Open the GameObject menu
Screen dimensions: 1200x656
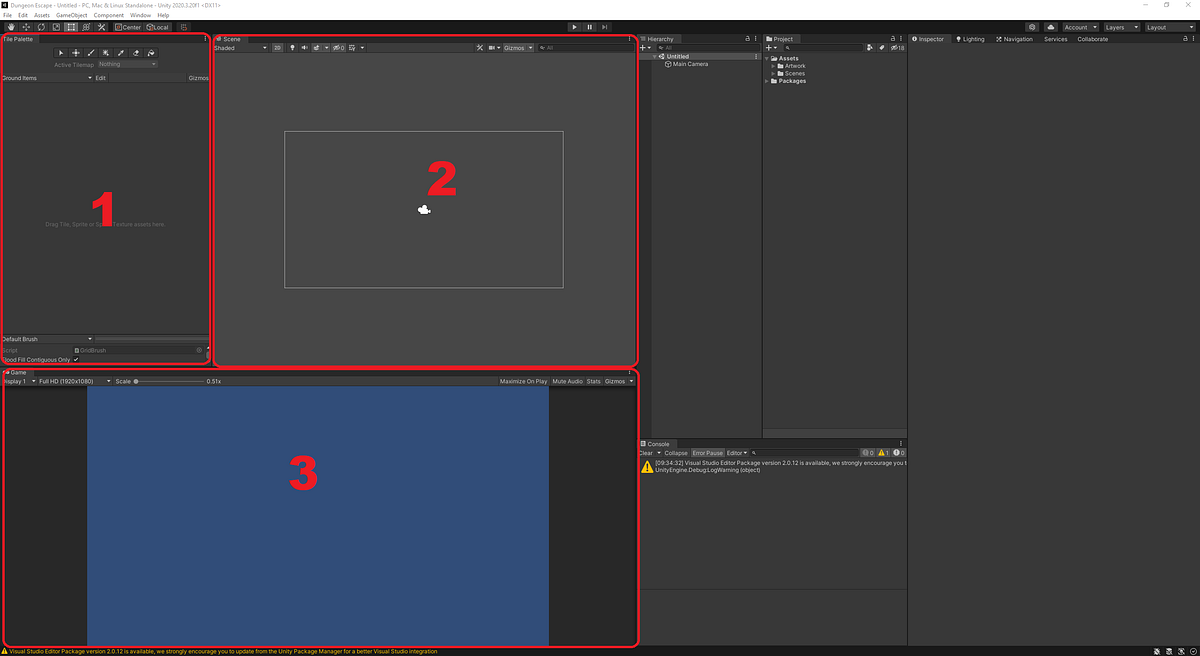point(71,14)
